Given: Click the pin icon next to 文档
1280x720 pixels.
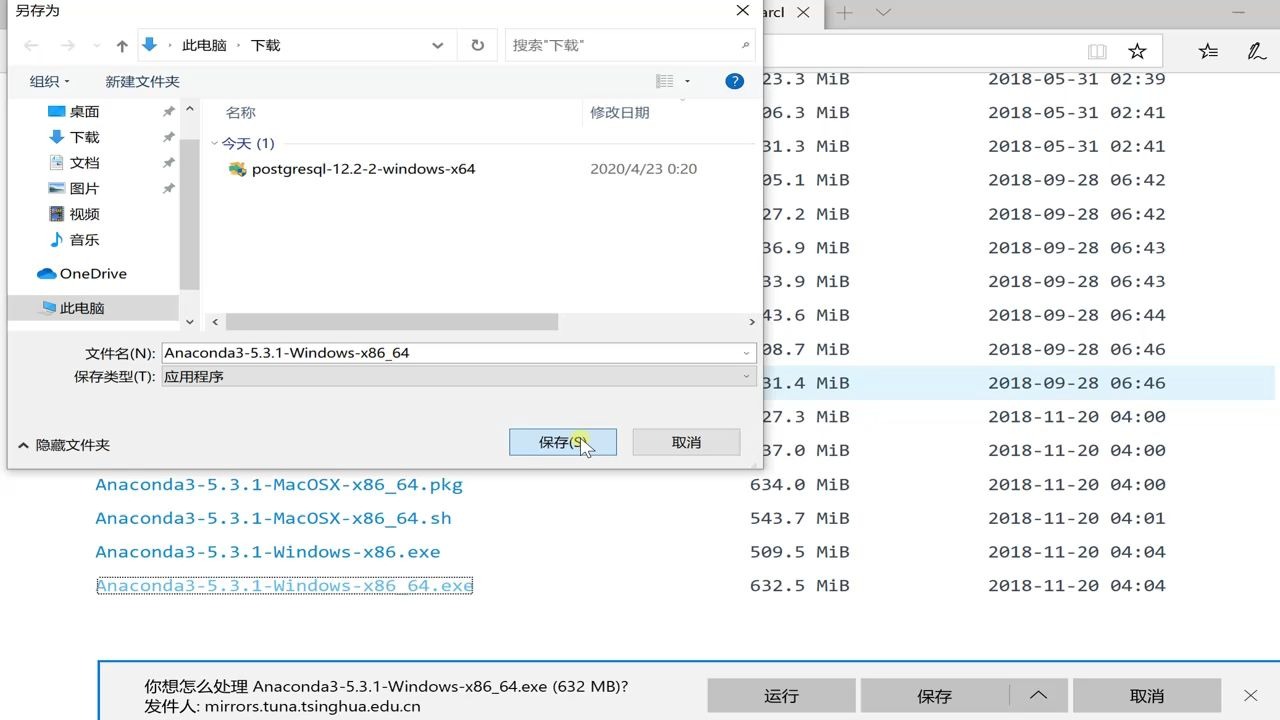Looking at the screenshot, I should [x=169, y=163].
